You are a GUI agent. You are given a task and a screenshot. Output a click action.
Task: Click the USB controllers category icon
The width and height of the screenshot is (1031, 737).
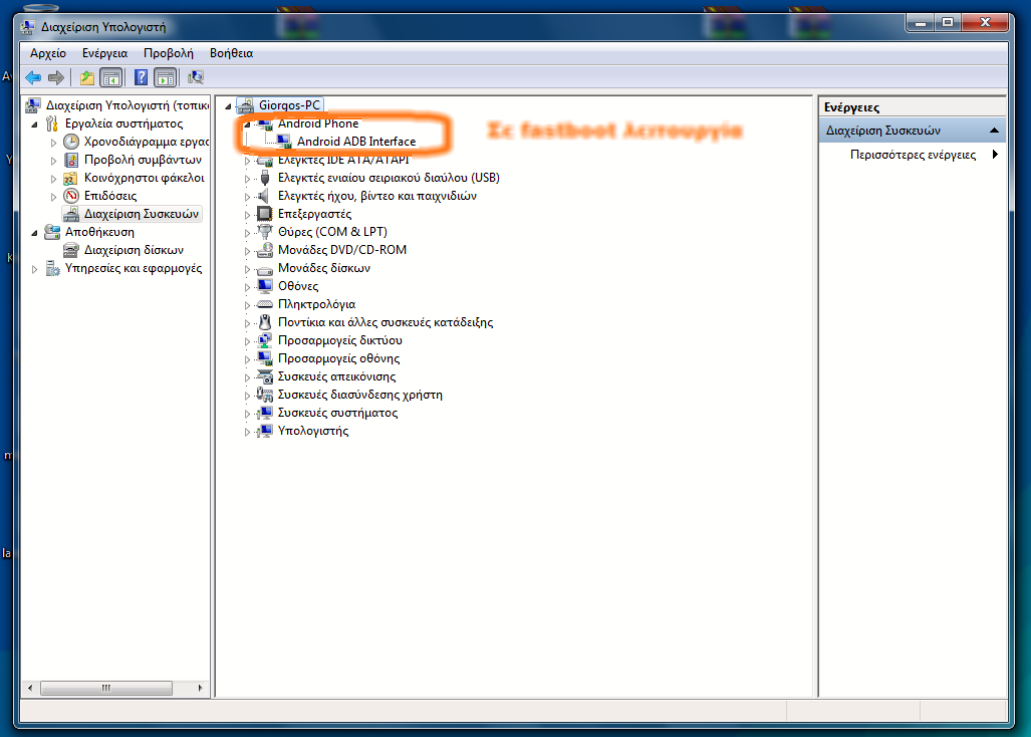[264, 178]
